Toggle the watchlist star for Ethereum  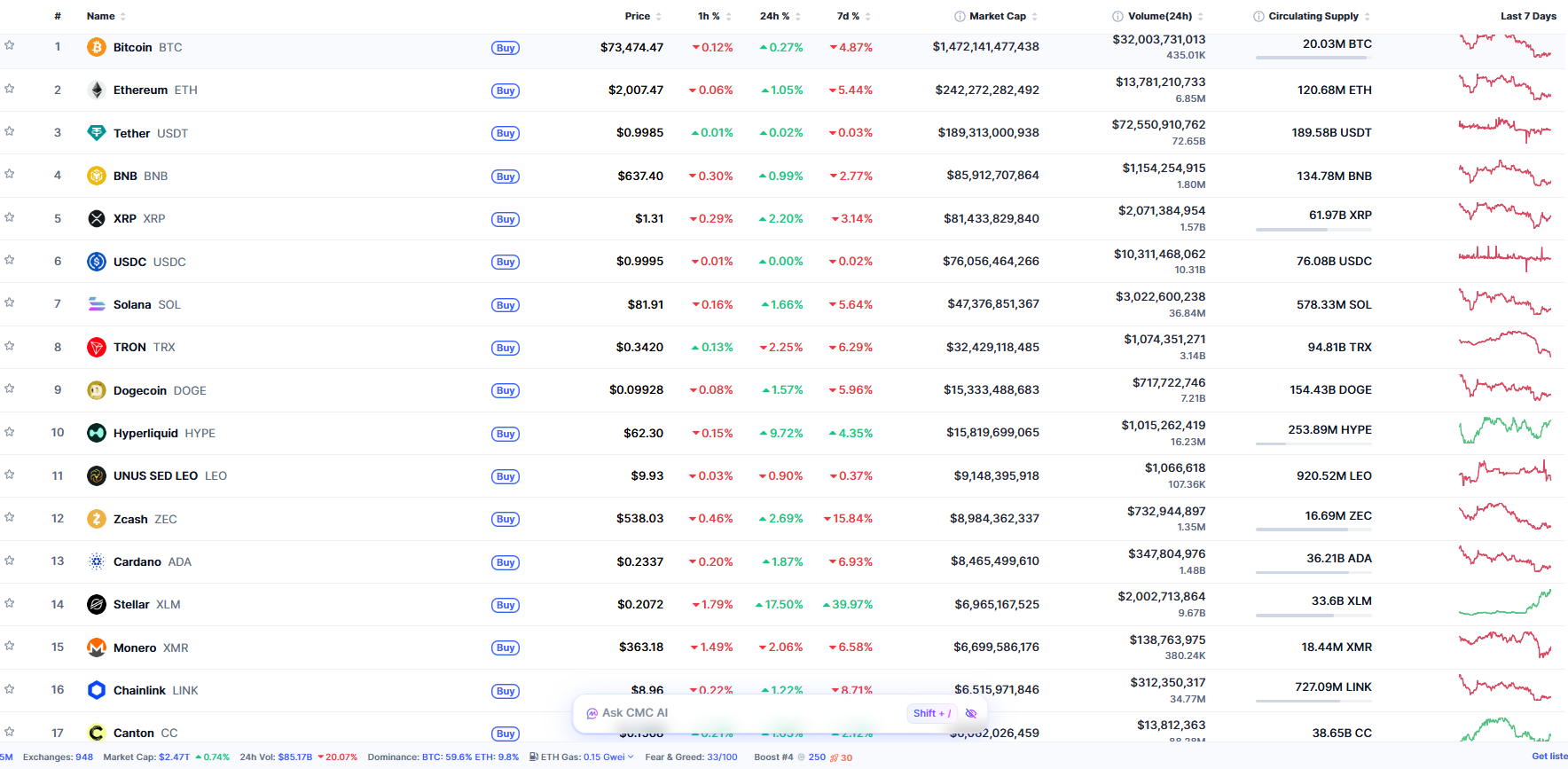tap(10, 88)
